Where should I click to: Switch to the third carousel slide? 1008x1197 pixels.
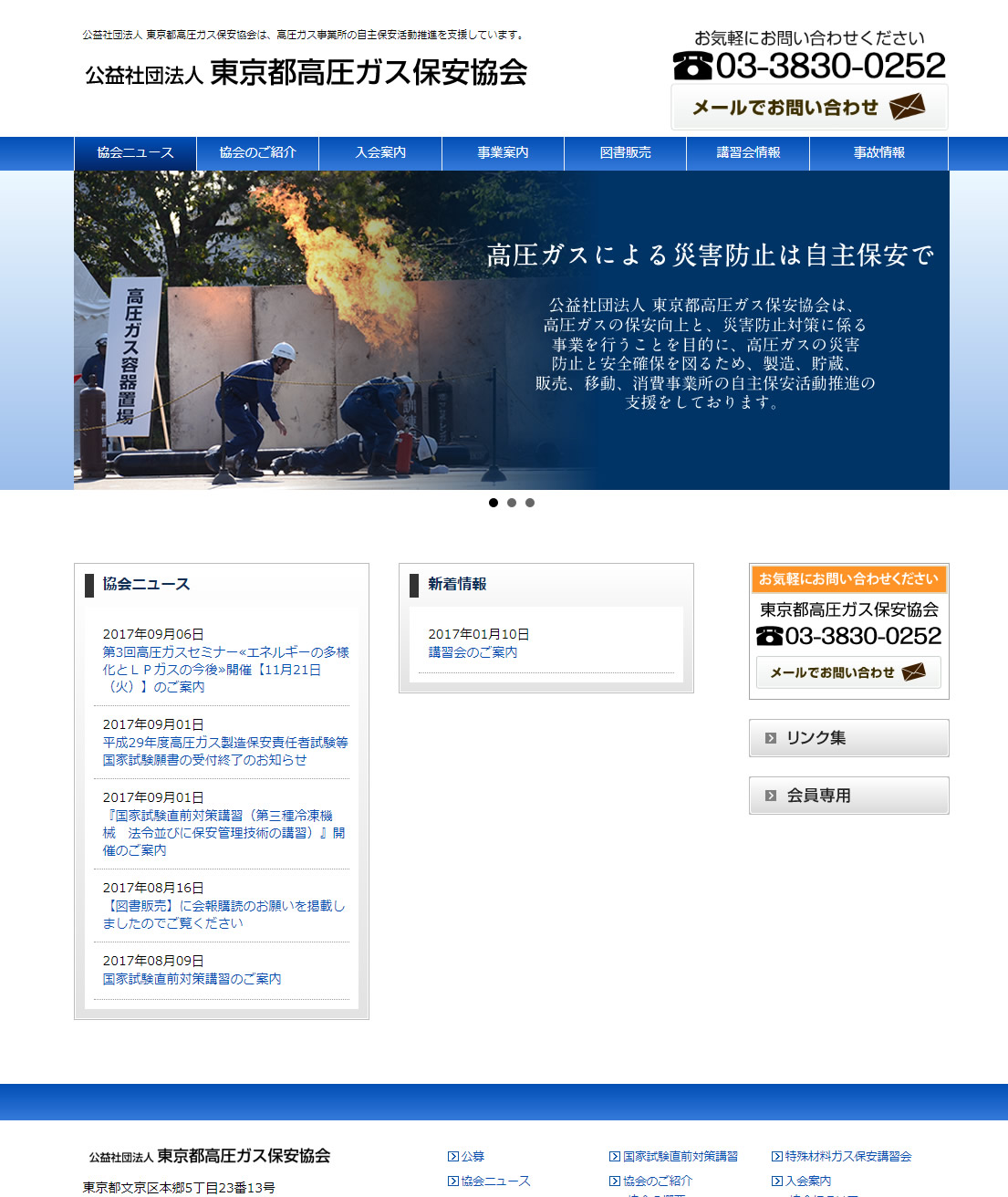click(530, 503)
